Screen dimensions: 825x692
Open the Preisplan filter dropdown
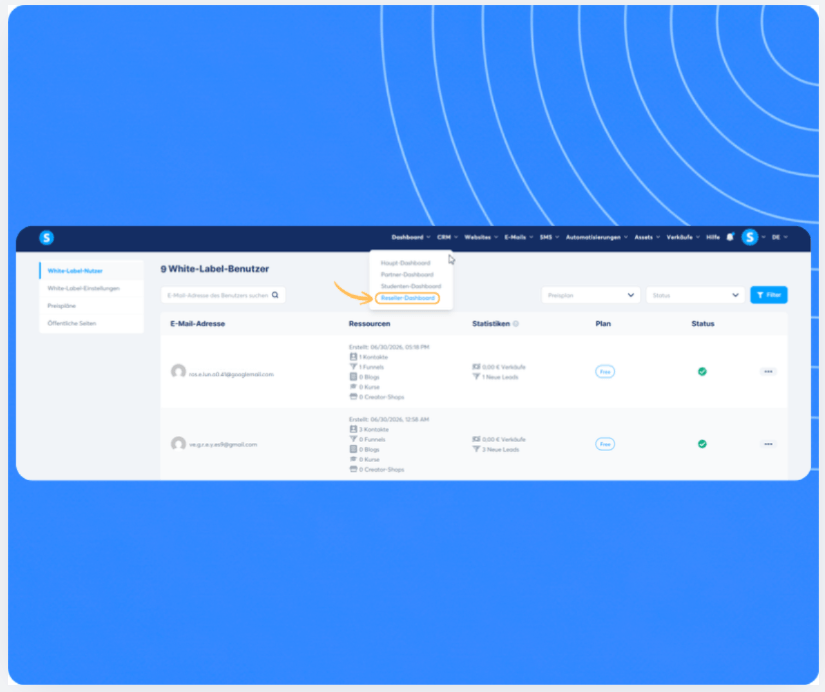(590, 295)
